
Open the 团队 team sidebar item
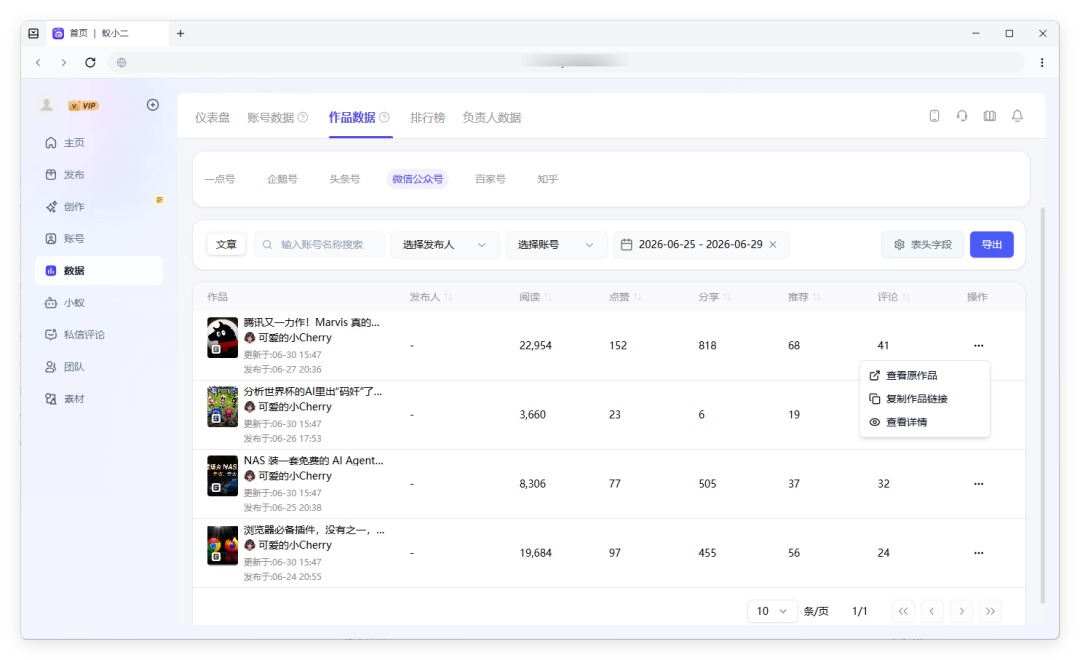[x=98, y=367]
